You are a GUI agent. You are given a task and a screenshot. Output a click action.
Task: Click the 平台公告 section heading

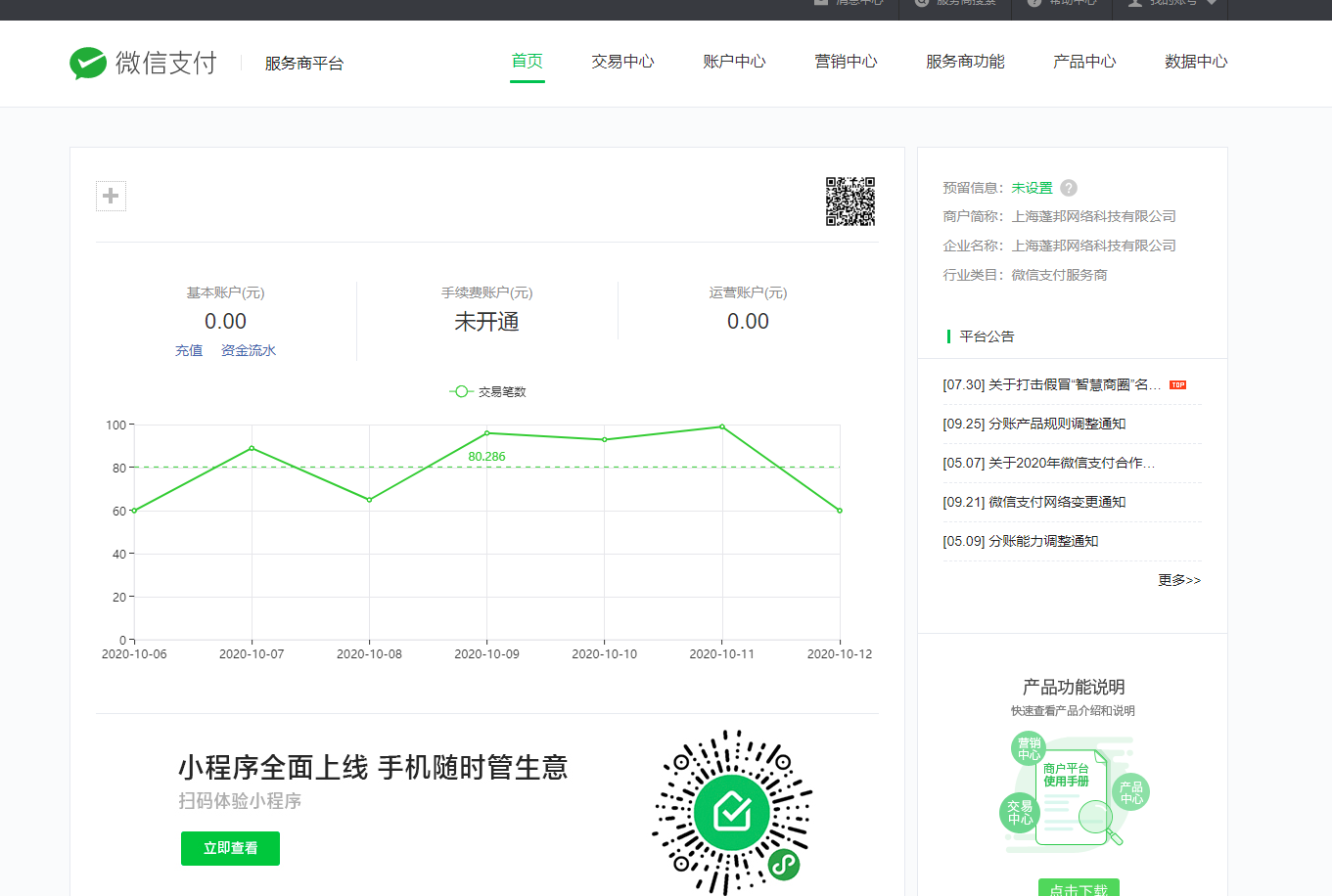(x=987, y=336)
